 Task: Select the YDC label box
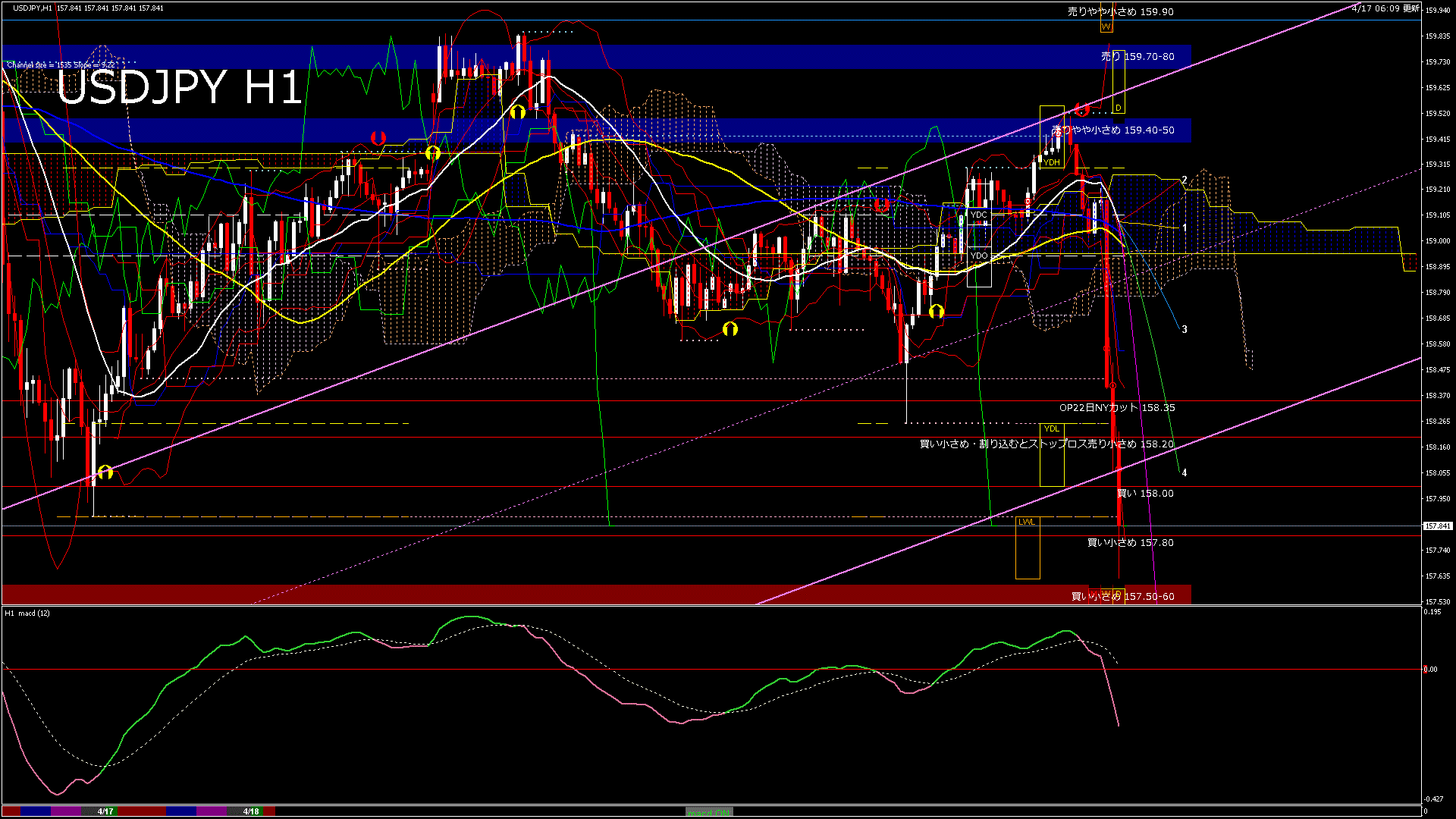pyautogui.click(x=979, y=215)
